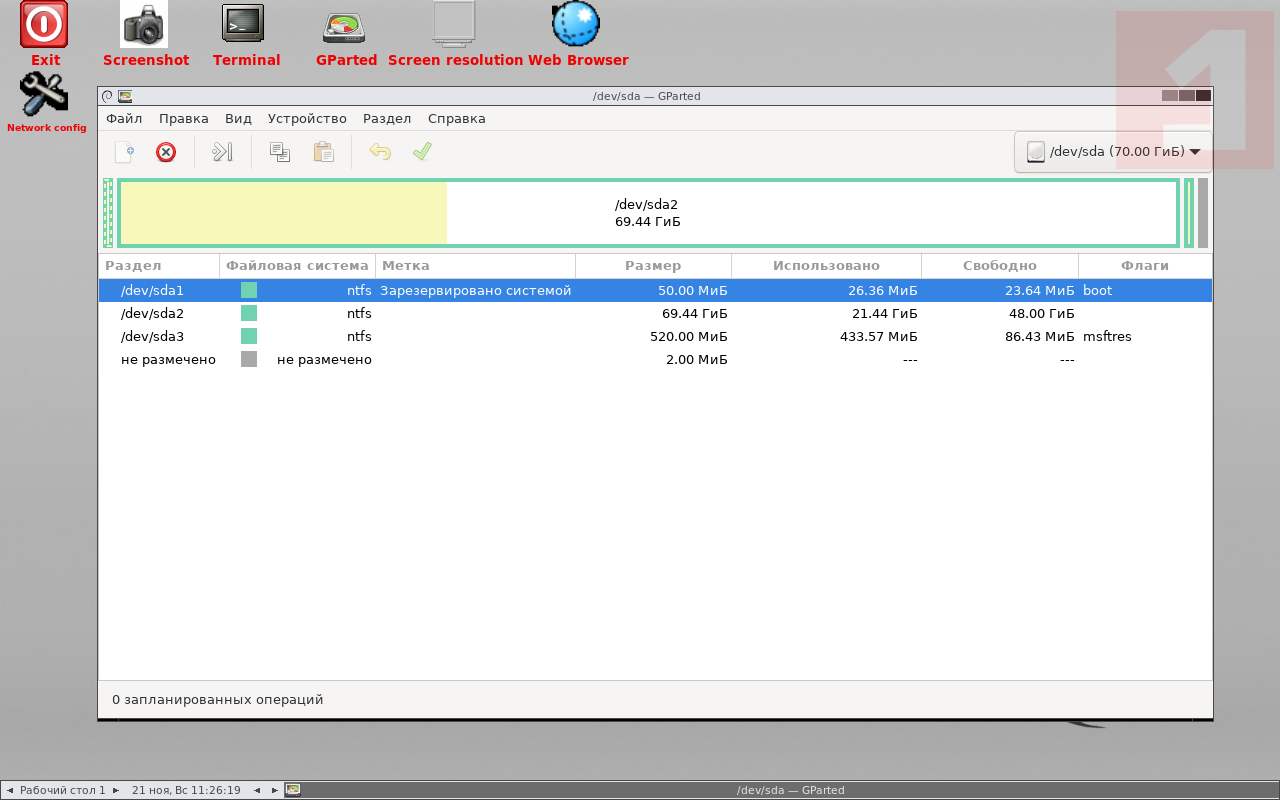Click the red Delete partition toolbar icon

click(x=166, y=152)
